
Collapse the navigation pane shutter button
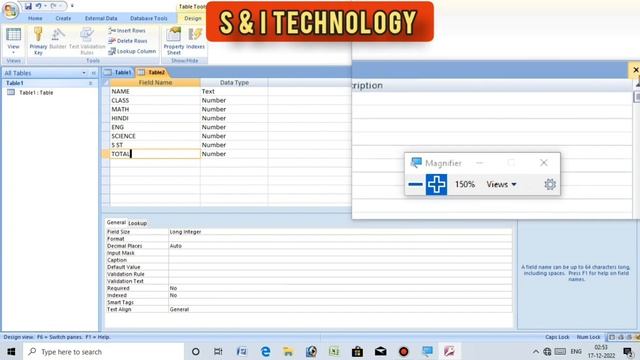tap(93, 73)
